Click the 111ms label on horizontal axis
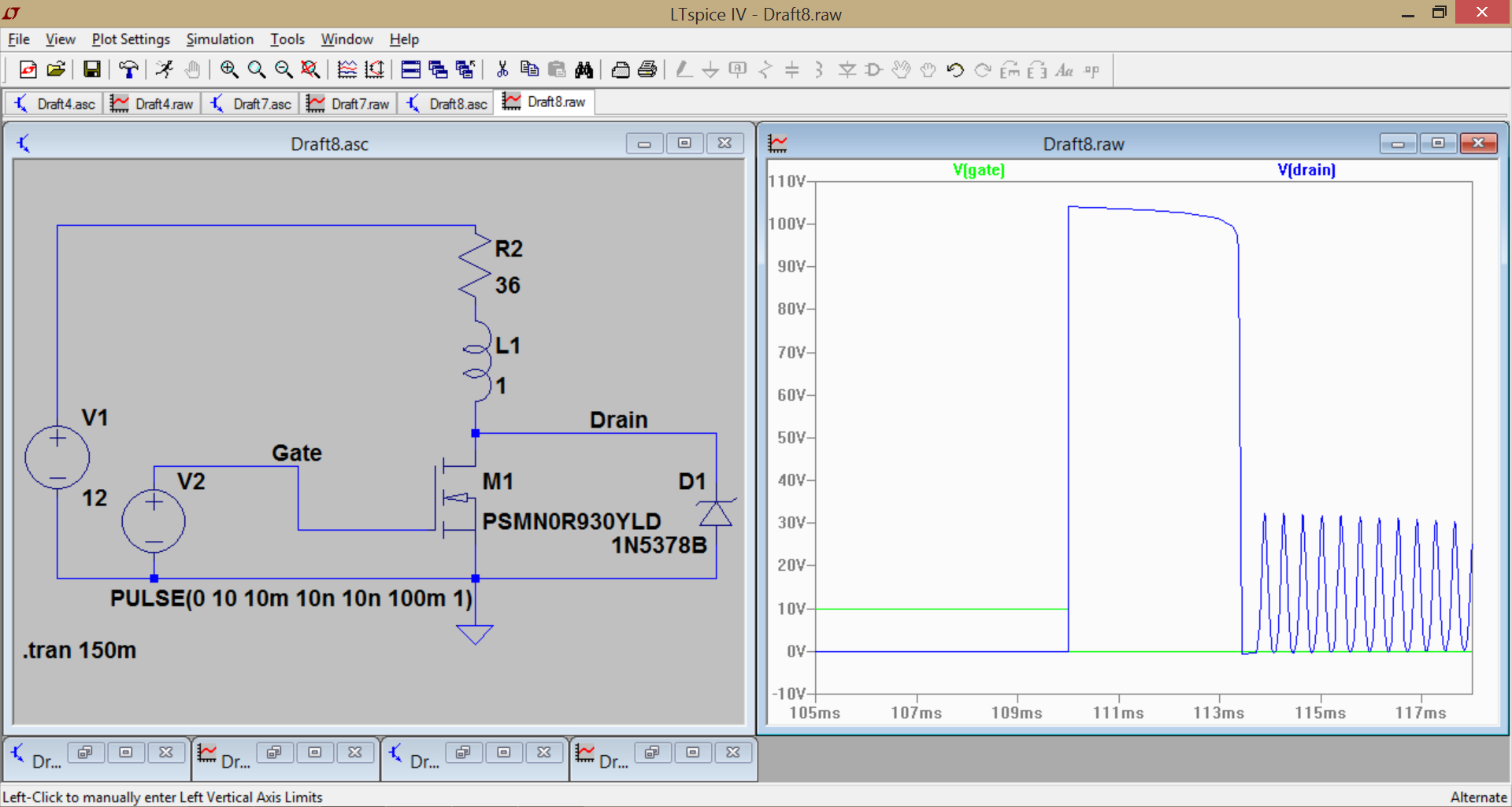Screen dimensions: 1512x807 [1118, 713]
